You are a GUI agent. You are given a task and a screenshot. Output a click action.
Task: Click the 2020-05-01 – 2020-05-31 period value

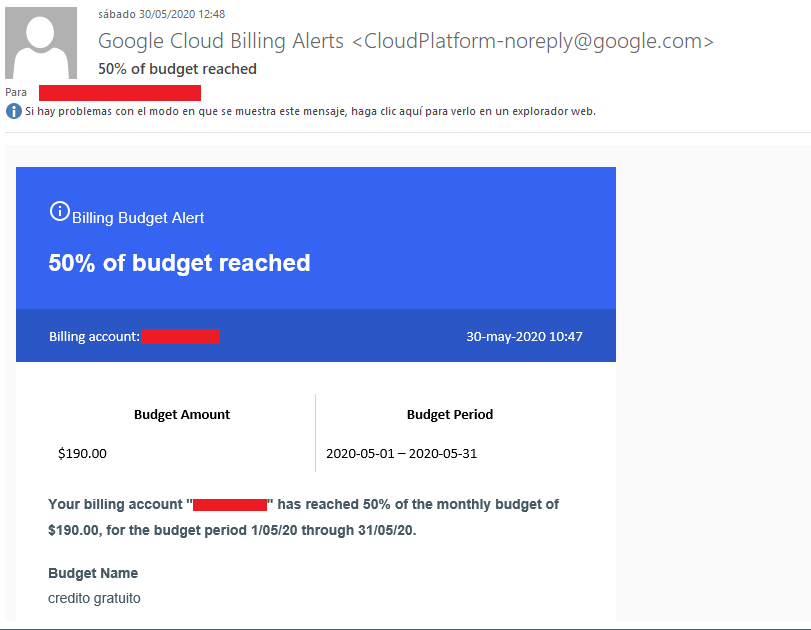401,454
